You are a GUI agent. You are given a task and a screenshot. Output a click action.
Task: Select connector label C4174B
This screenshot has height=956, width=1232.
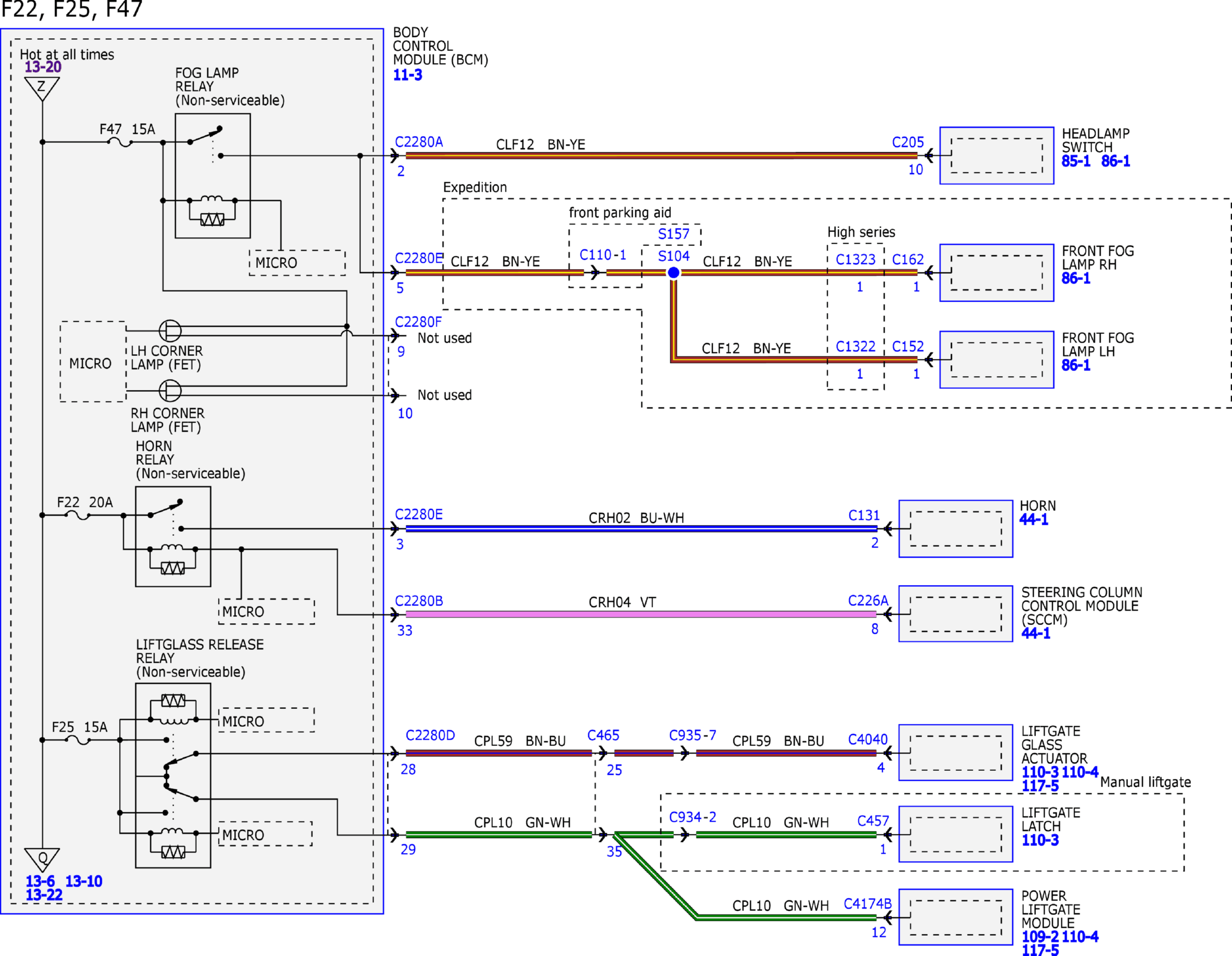868,903
